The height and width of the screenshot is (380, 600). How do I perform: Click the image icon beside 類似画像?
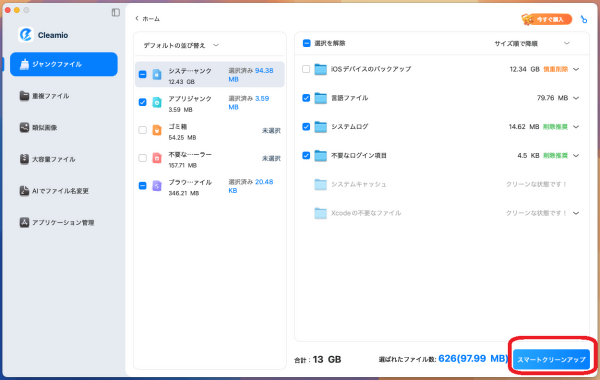pyautogui.click(x=24, y=127)
